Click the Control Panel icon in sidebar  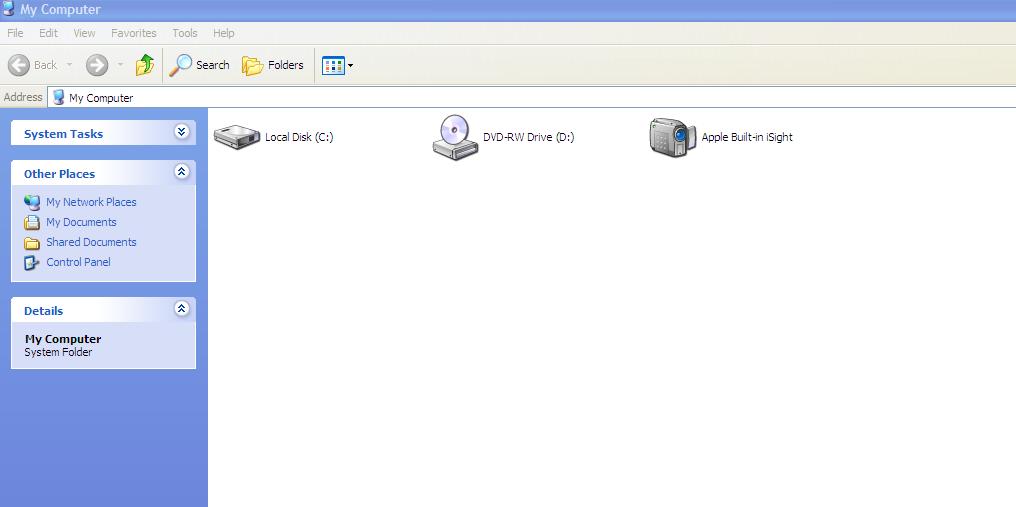point(32,263)
